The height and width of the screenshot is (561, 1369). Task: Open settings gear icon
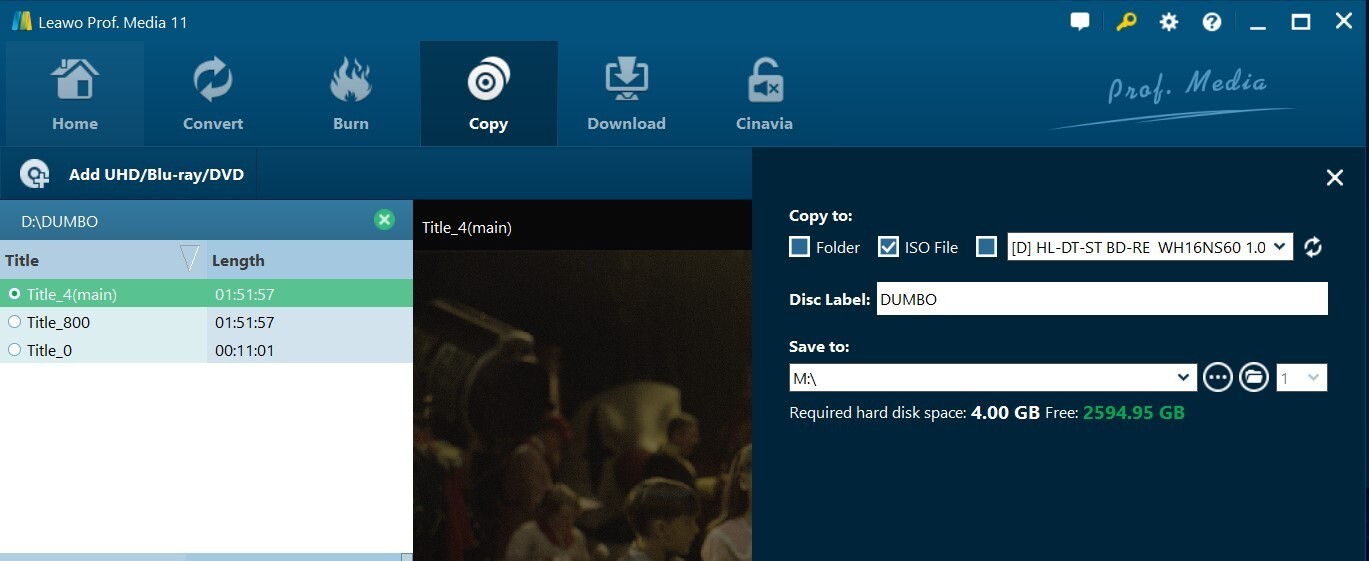[1169, 22]
